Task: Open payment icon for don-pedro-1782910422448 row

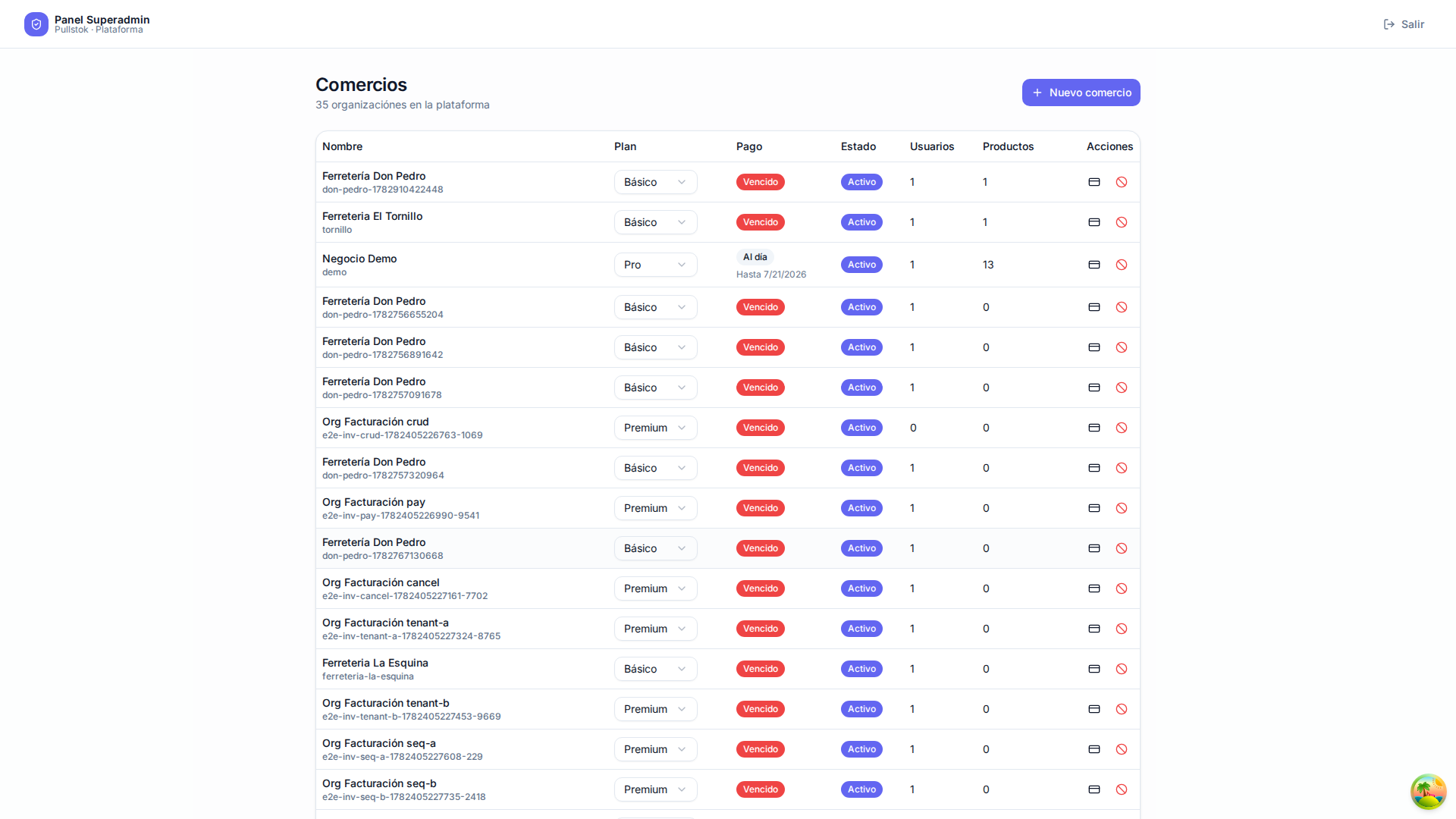Action: (1094, 182)
